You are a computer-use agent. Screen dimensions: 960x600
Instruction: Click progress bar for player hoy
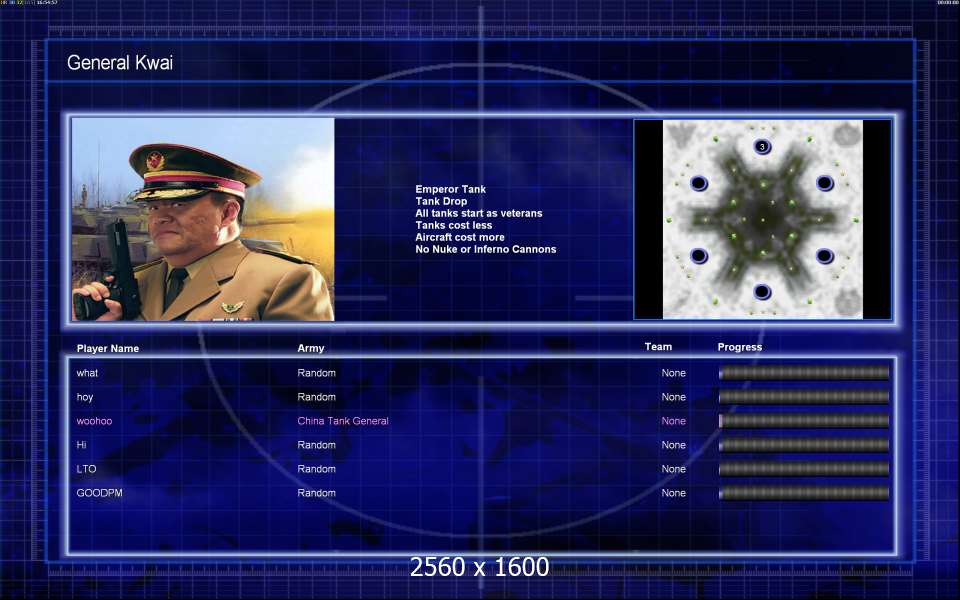804,397
